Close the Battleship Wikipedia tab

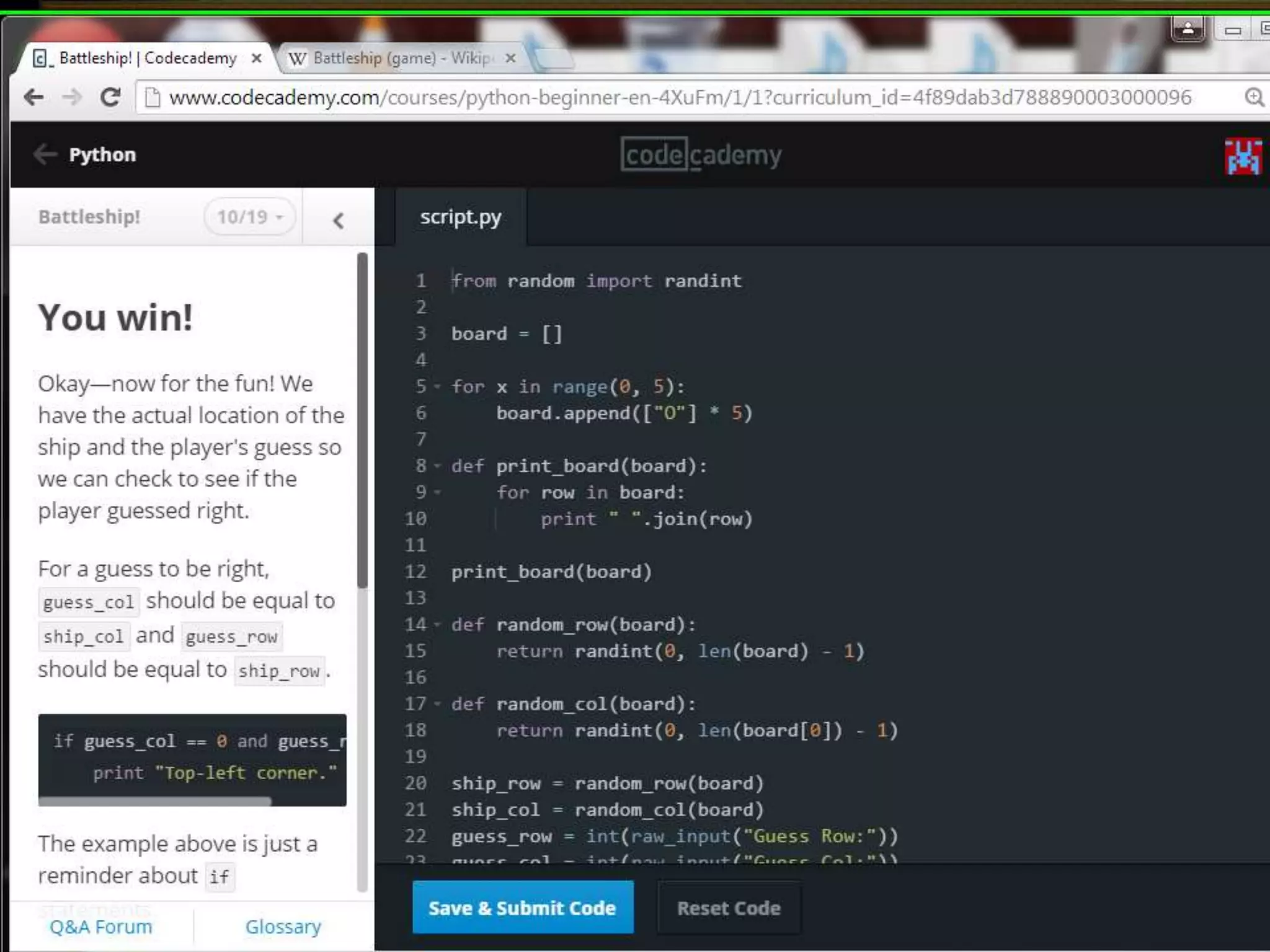pos(510,58)
